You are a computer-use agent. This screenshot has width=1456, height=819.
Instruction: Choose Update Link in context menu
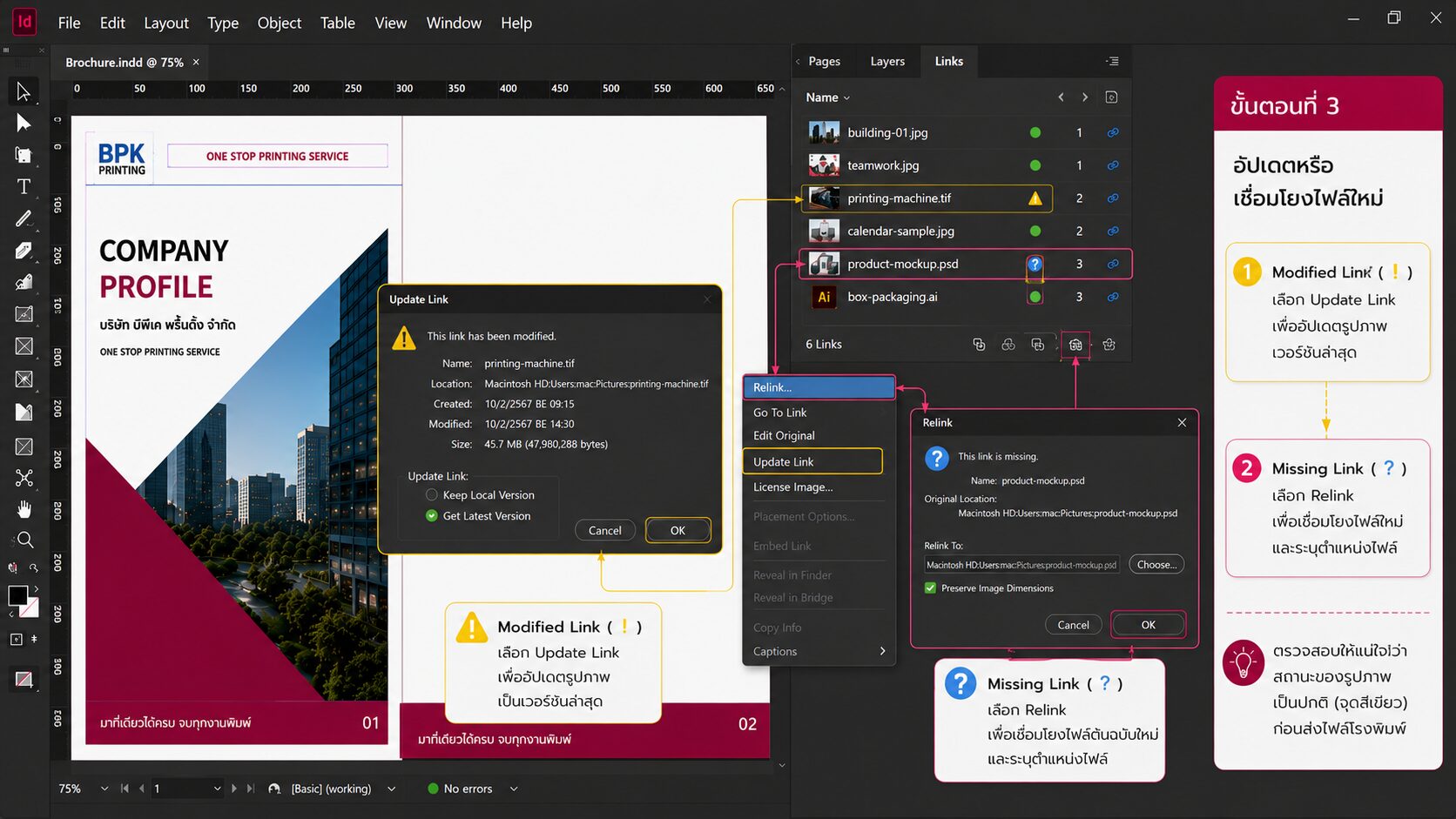click(x=812, y=461)
